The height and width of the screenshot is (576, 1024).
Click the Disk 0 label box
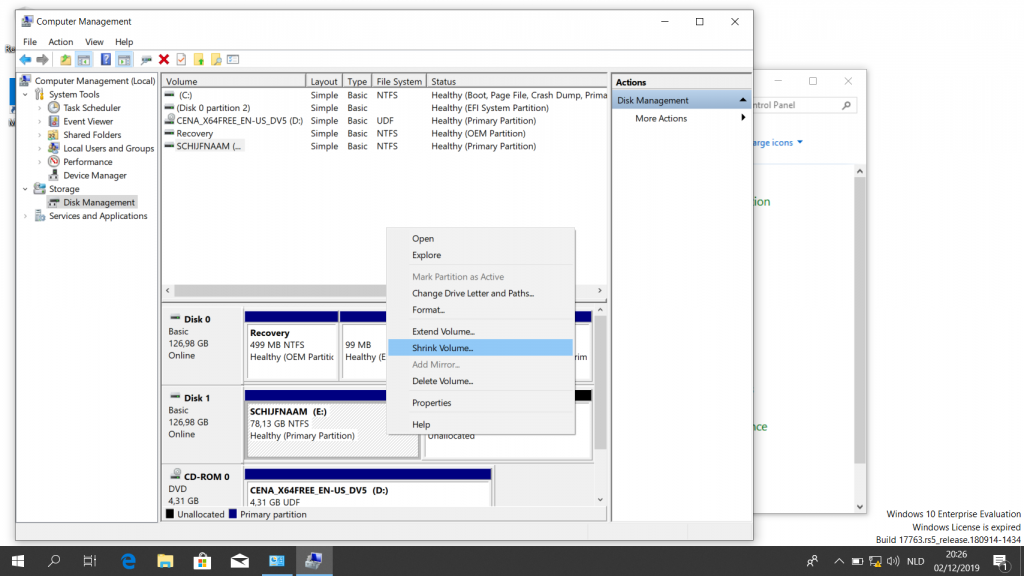[202, 346]
